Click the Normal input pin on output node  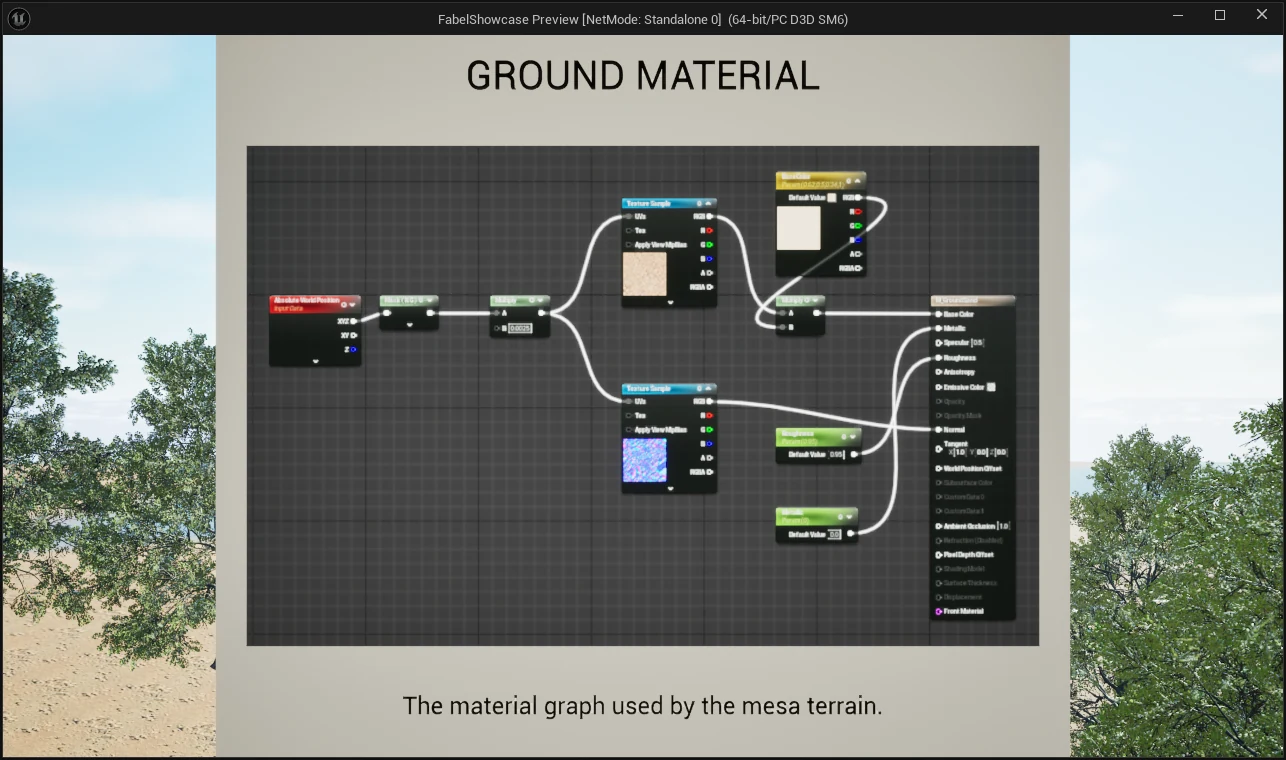pyautogui.click(x=938, y=429)
